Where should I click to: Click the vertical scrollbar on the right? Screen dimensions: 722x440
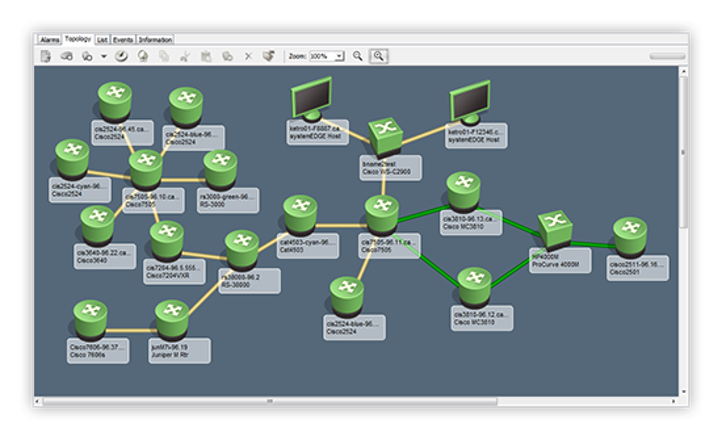pos(684,150)
